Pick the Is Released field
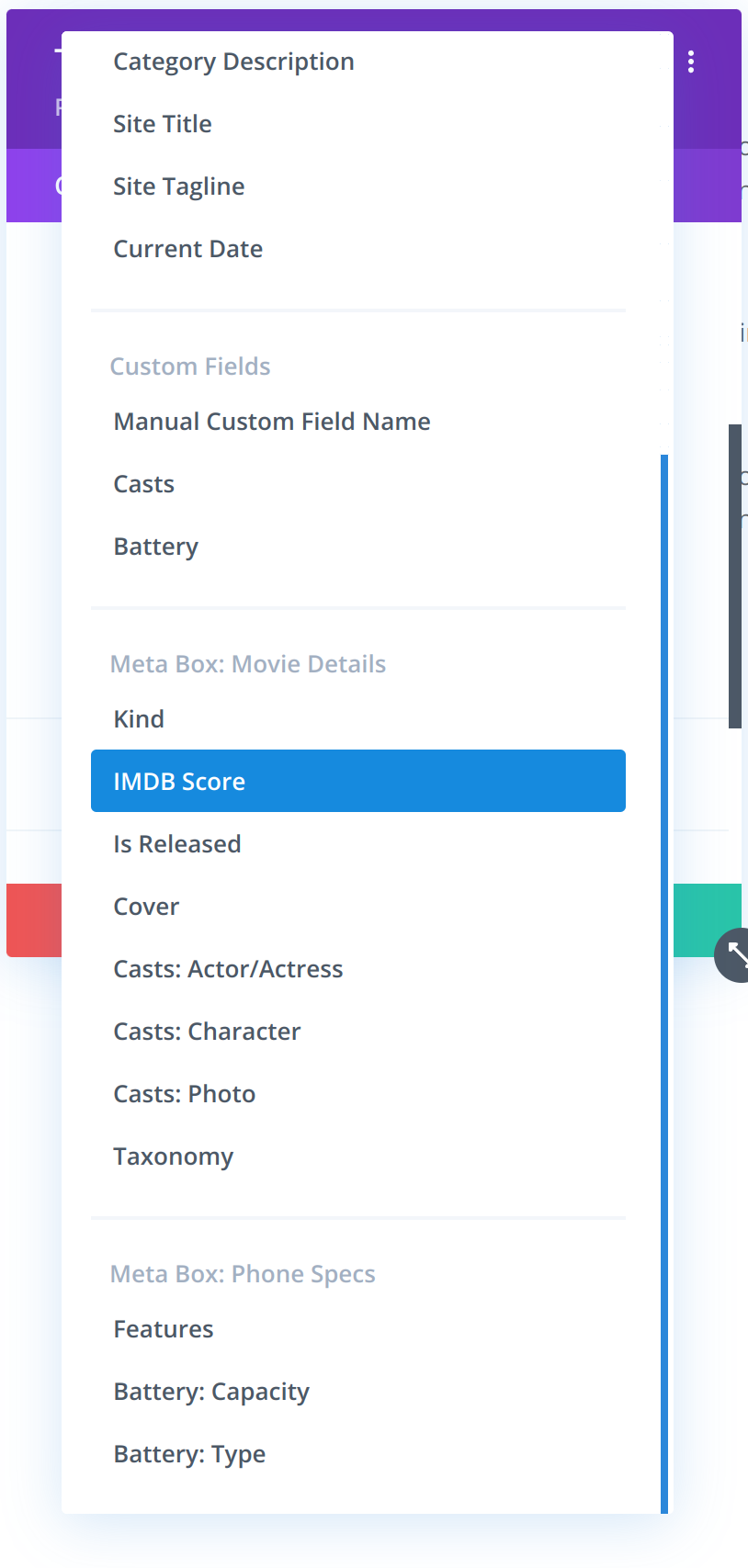 pyautogui.click(x=177, y=844)
